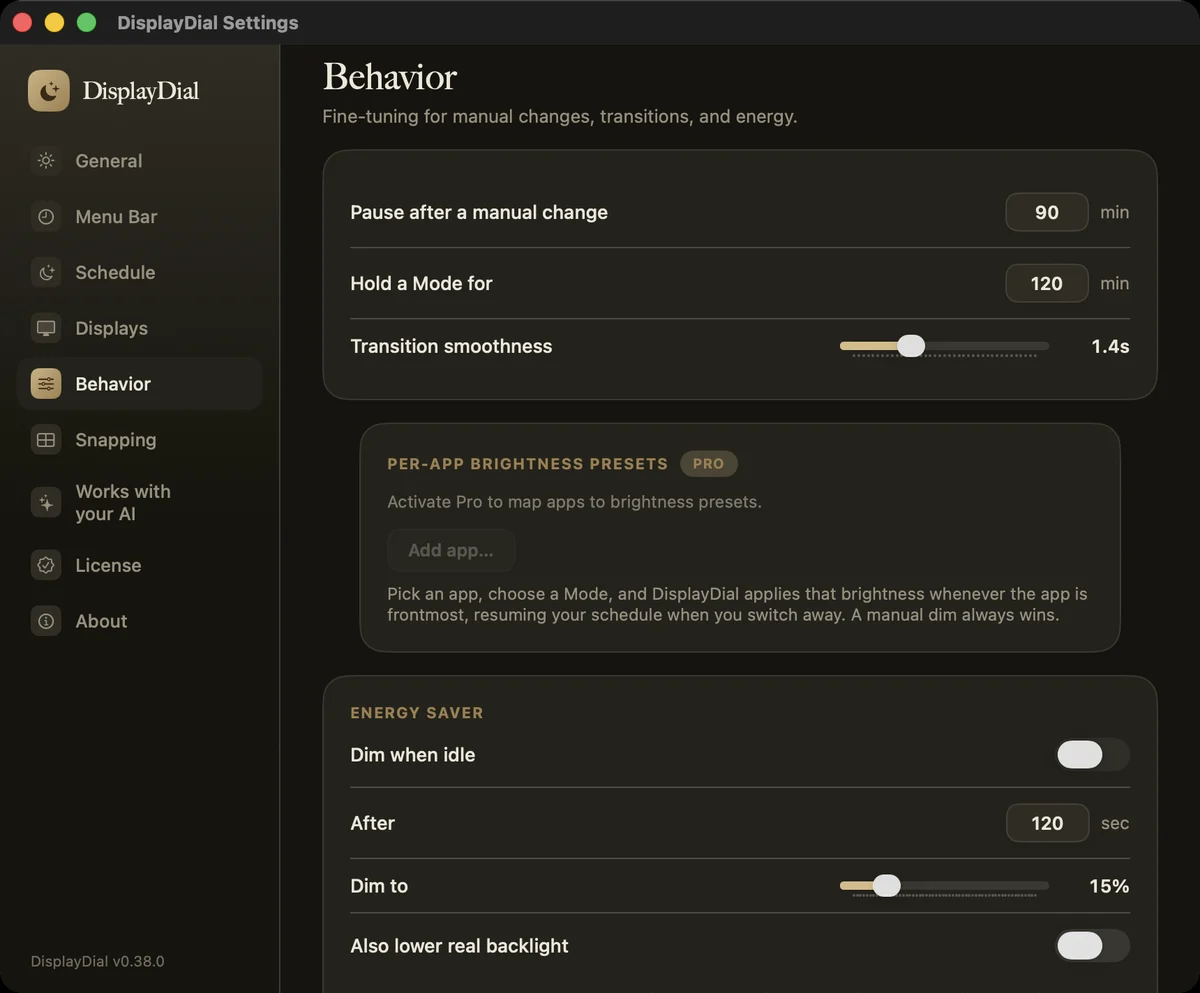Click the Behavior sliders icon

[46, 384]
